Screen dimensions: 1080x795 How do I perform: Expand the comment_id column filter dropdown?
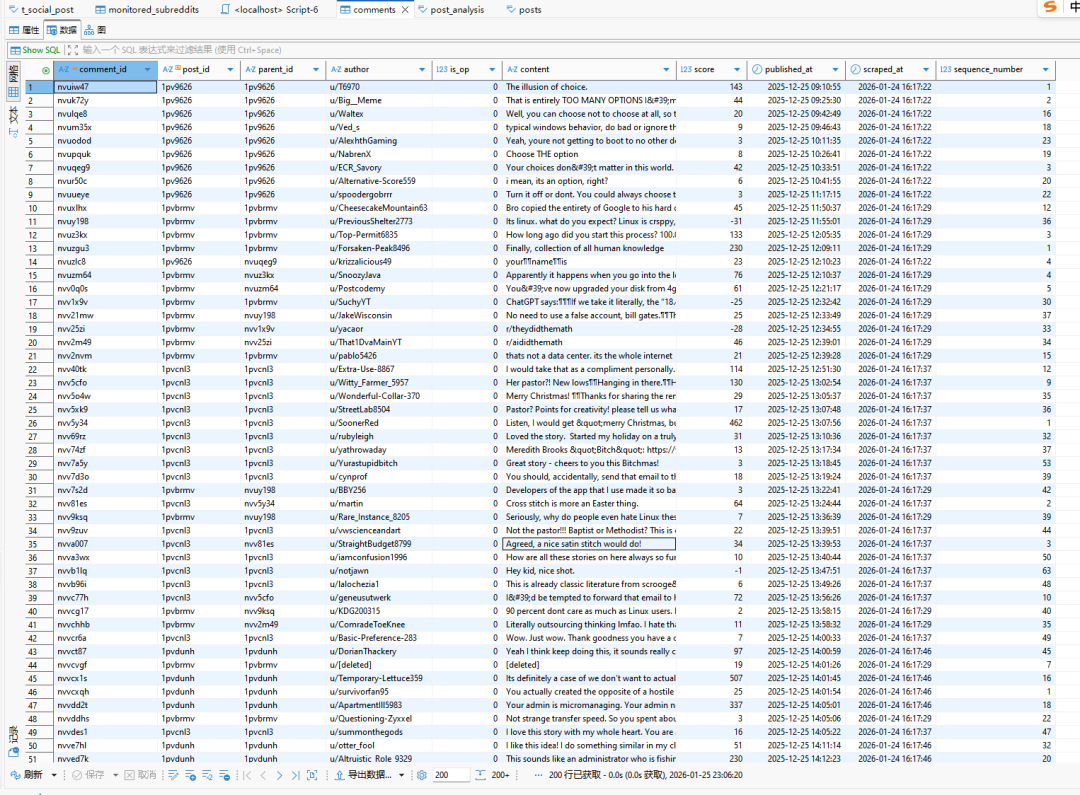tap(149, 70)
